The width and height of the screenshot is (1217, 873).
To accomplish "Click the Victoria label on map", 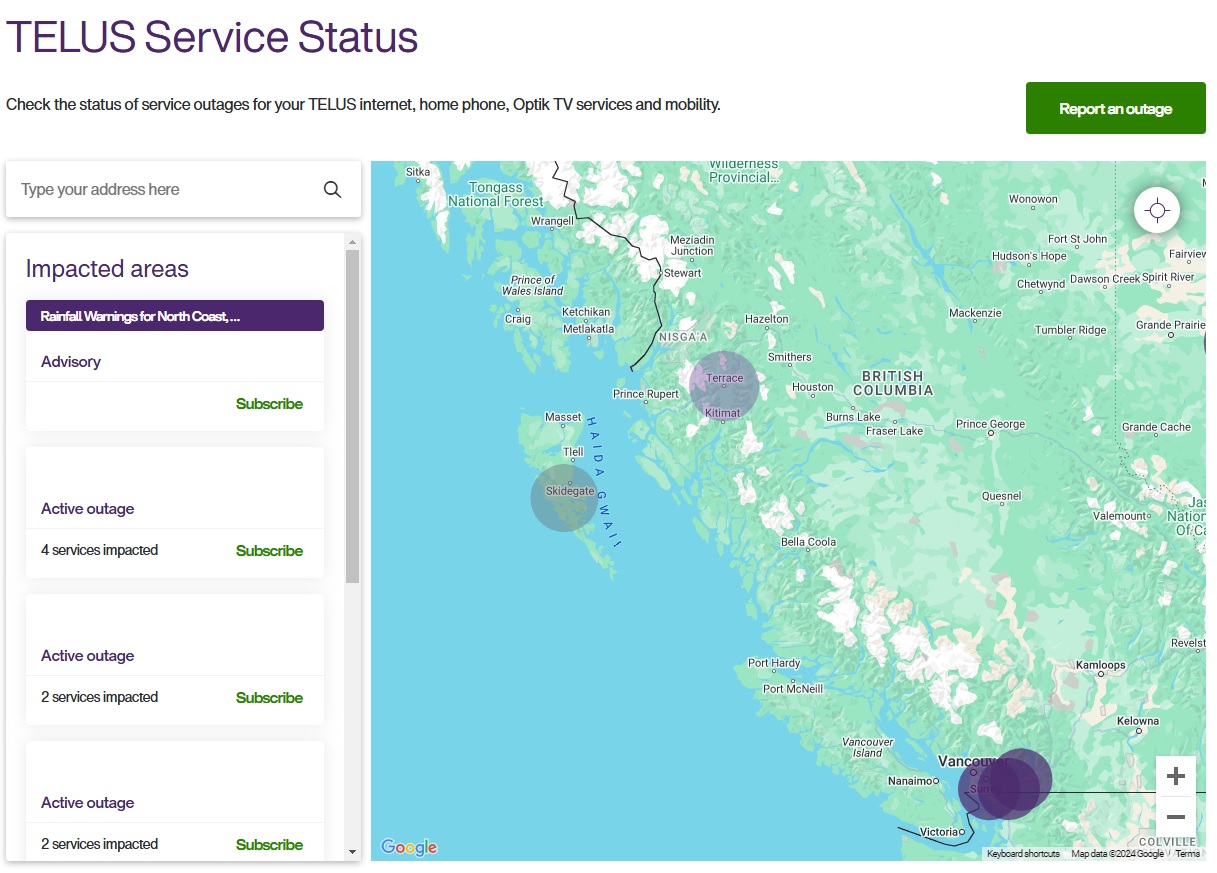I will 938,832.
